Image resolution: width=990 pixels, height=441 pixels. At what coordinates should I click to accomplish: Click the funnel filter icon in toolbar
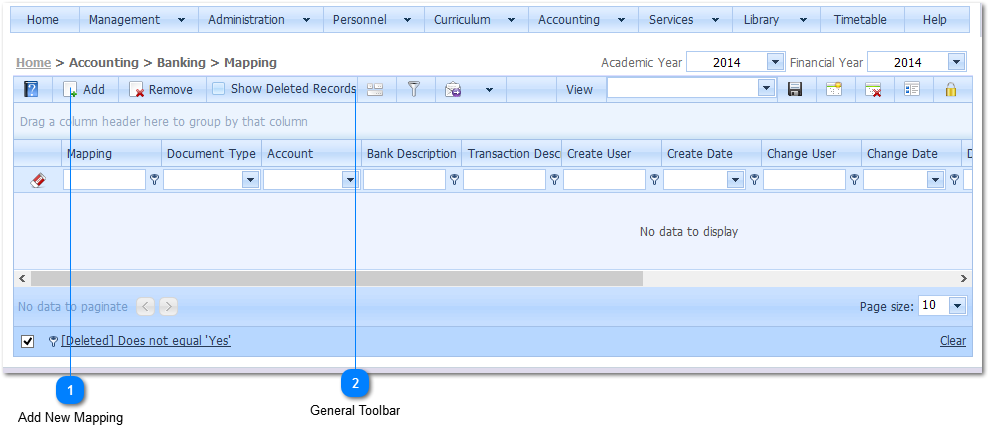click(414, 90)
